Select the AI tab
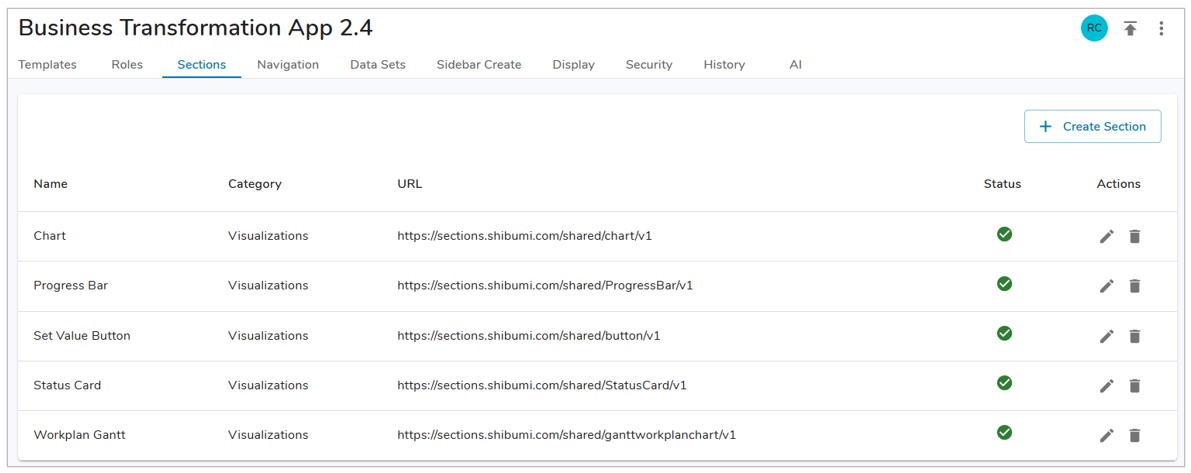1191x473 pixels. (795, 65)
